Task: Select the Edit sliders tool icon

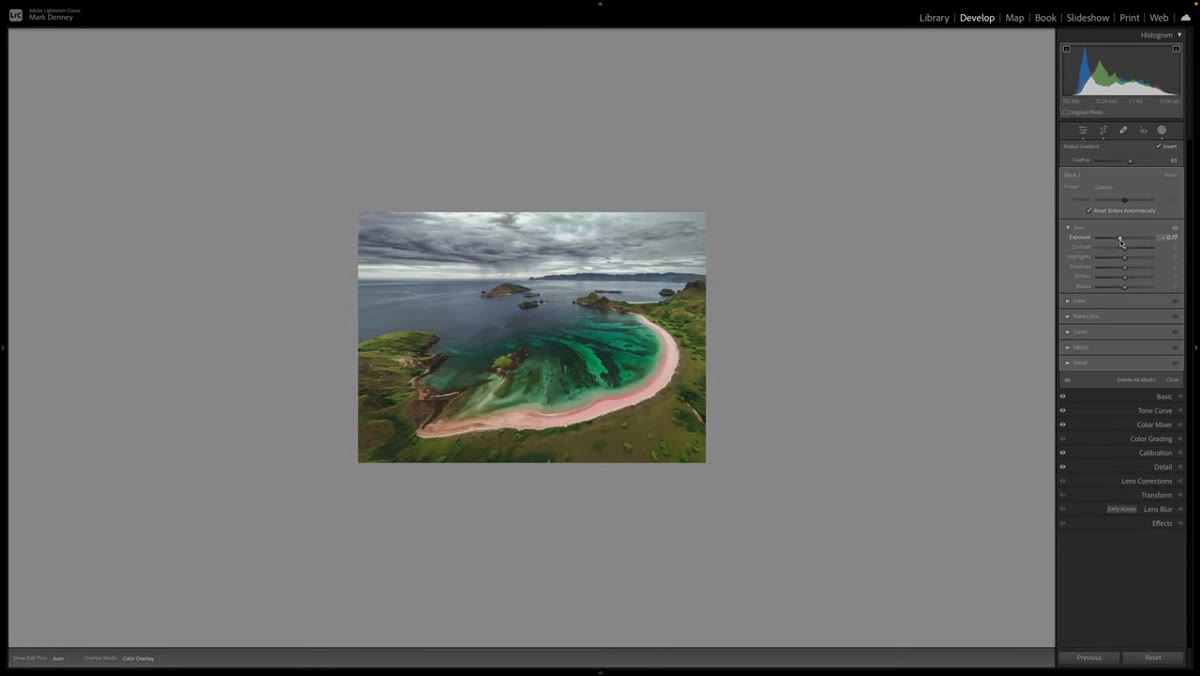Action: tap(1082, 130)
